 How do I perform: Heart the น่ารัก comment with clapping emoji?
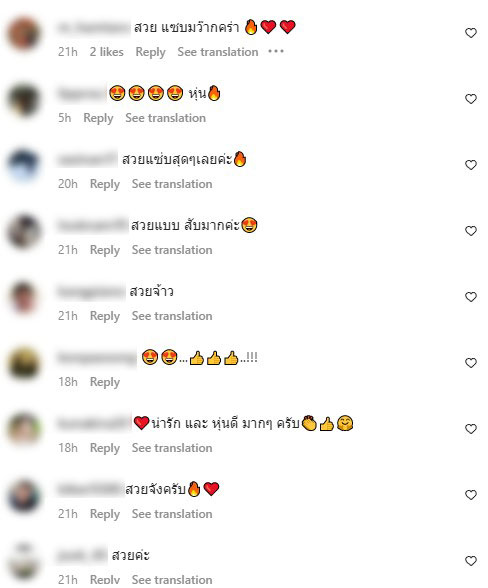click(x=470, y=429)
